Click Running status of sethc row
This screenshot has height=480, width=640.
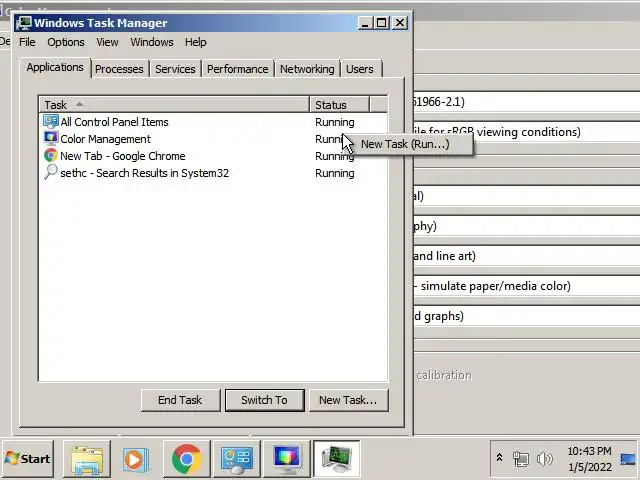click(x=335, y=173)
